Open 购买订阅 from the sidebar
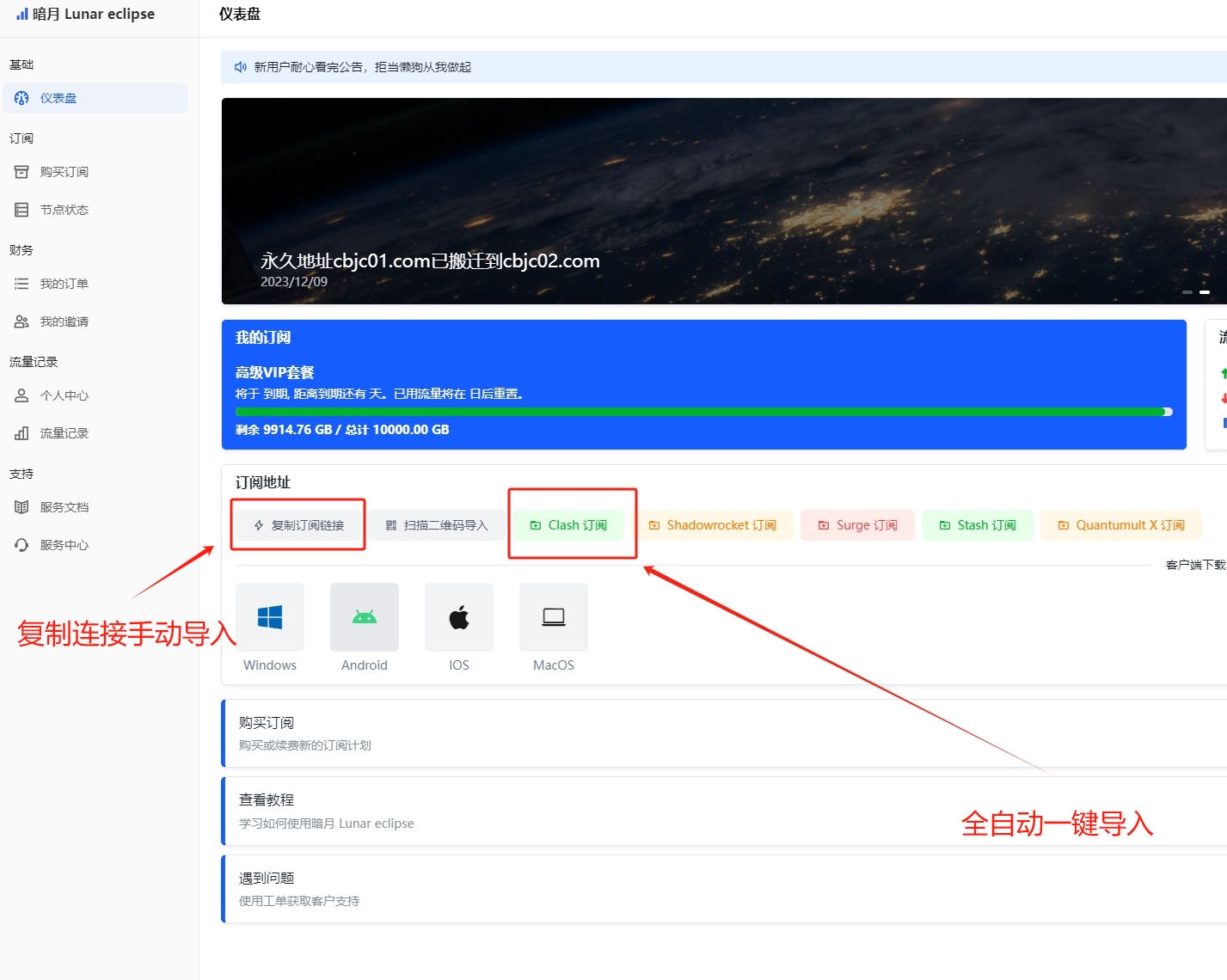 [x=64, y=172]
